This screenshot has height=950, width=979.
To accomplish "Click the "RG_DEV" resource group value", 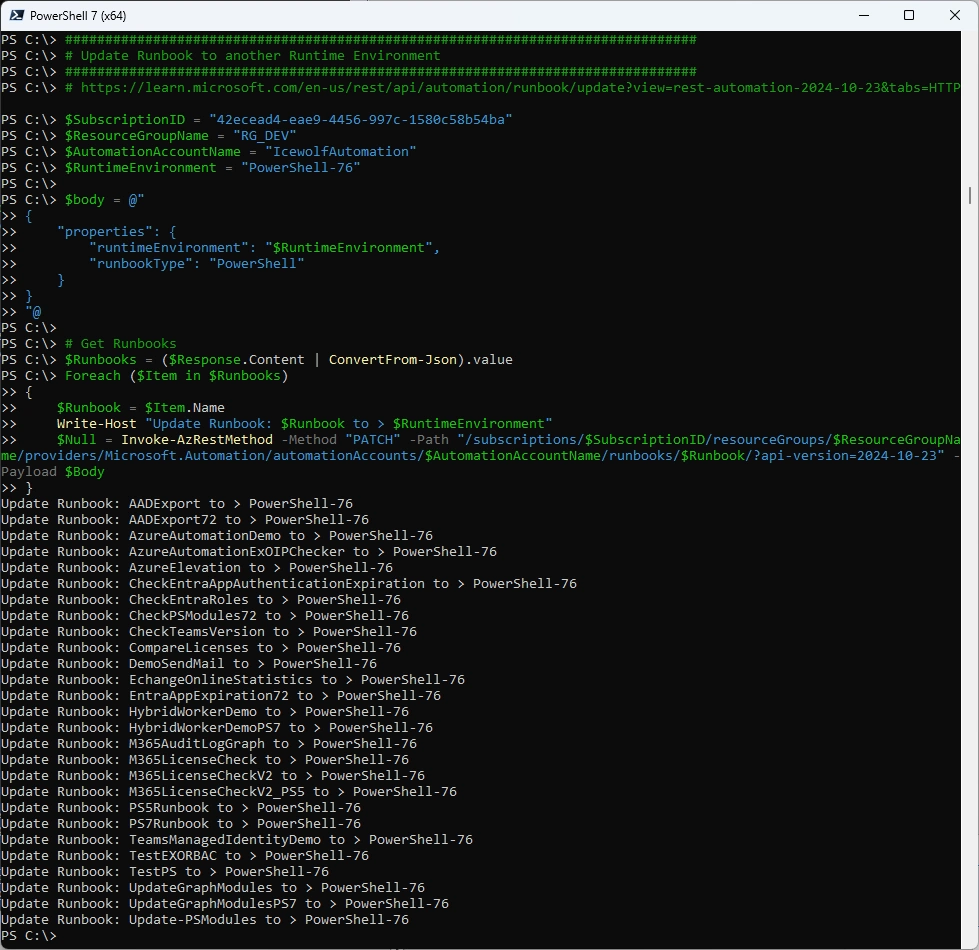I will [265, 135].
